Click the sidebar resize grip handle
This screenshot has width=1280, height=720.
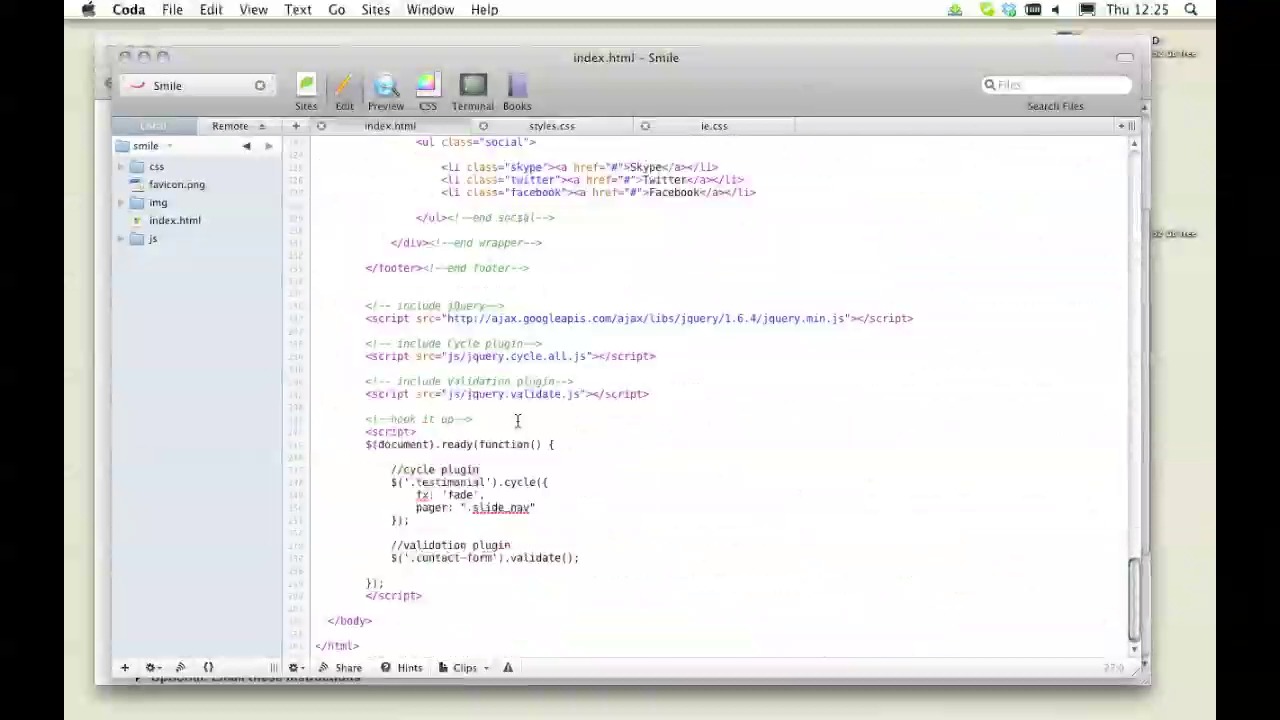[x=273, y=667]
